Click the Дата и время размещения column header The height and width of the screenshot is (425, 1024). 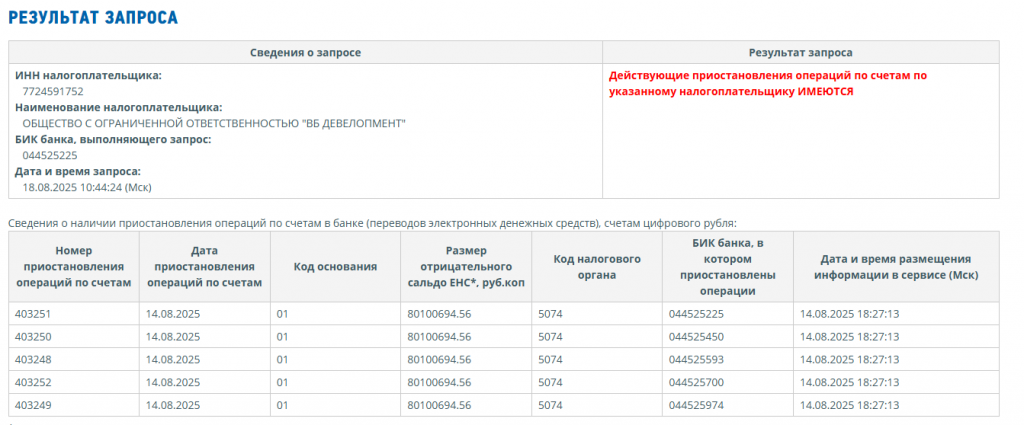pyautogui.click(x=896, y=266)
